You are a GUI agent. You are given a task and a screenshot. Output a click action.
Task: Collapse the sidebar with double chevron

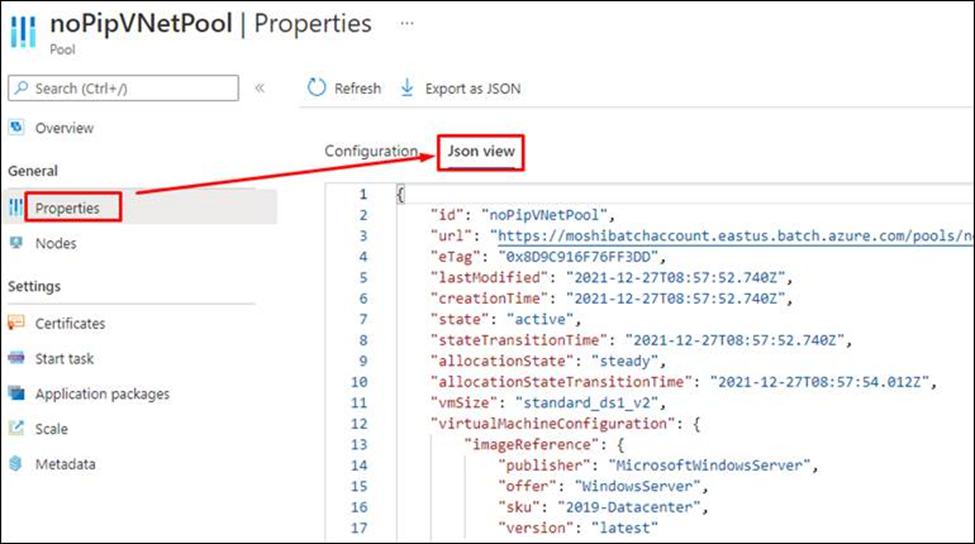(259, 88)
